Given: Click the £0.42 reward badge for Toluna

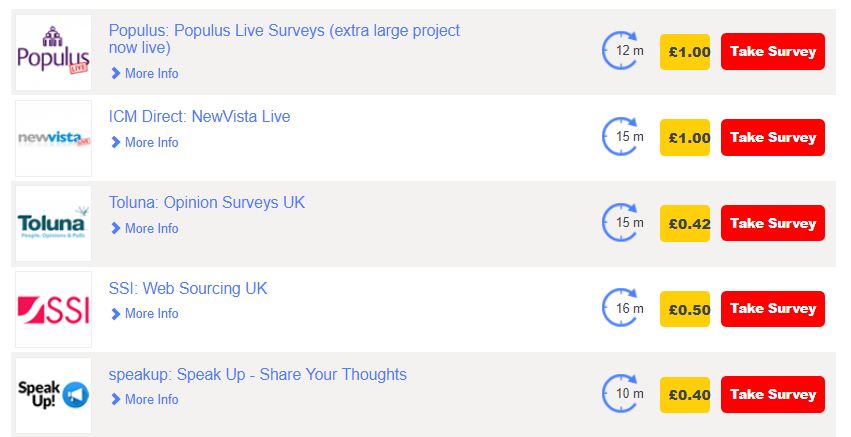Looking at the screenshot, I should tap(685, 223).
